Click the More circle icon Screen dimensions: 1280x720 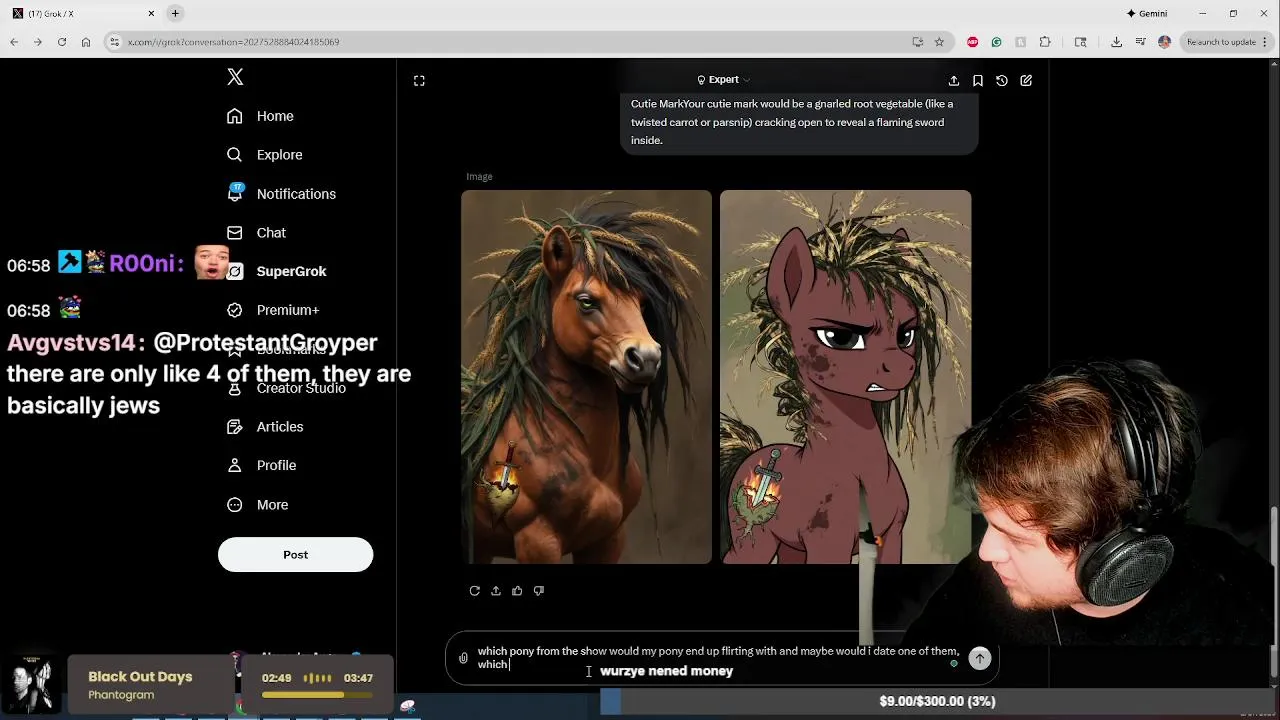point(235,505)
